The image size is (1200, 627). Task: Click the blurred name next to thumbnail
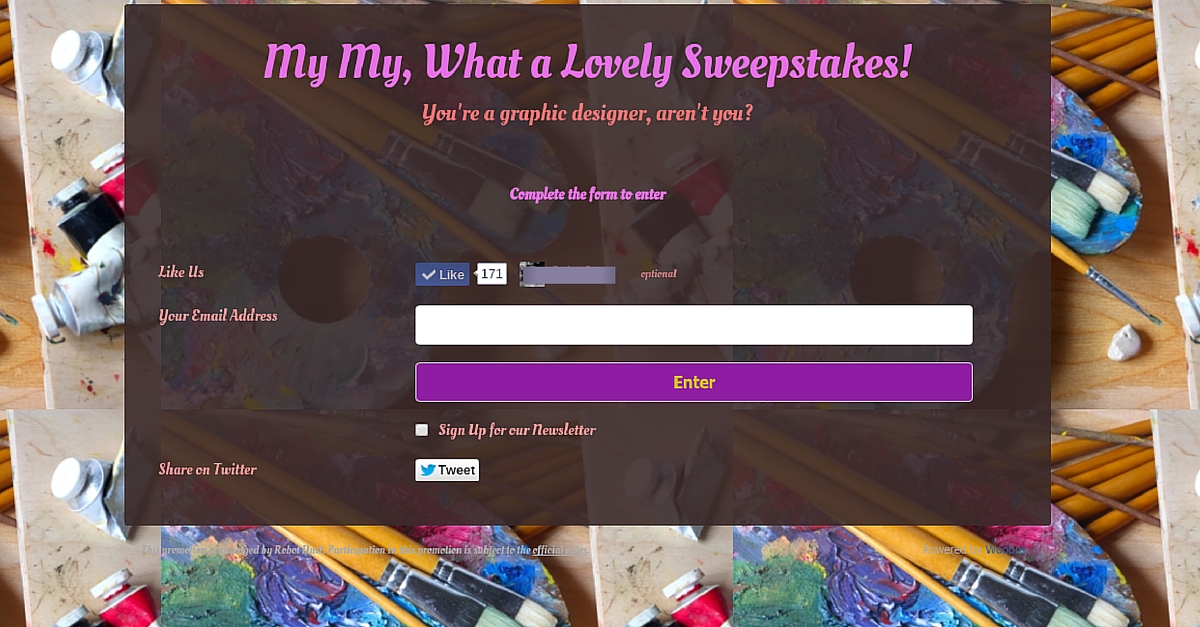point(580,275)
